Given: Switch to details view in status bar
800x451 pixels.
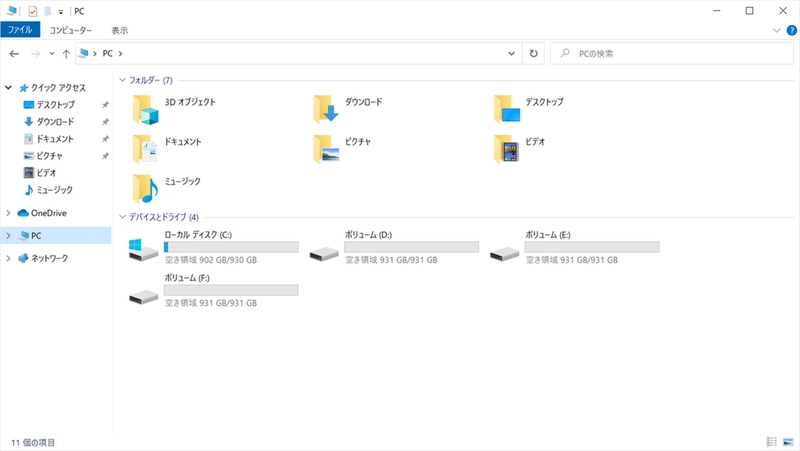Looking at the screenshot, I should 772,442.
